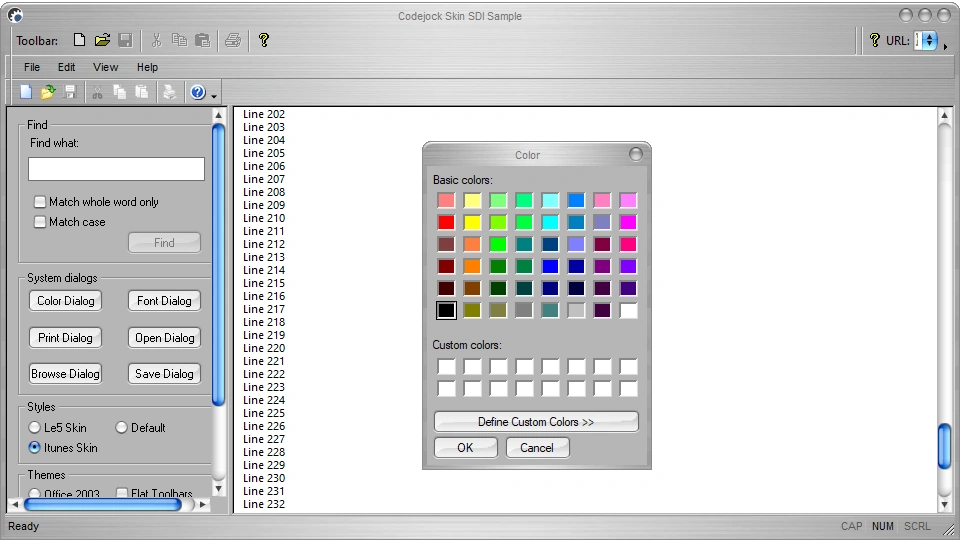Click Color Dialog button
Screen dimensions: 960x540
(x=66, y=301)
